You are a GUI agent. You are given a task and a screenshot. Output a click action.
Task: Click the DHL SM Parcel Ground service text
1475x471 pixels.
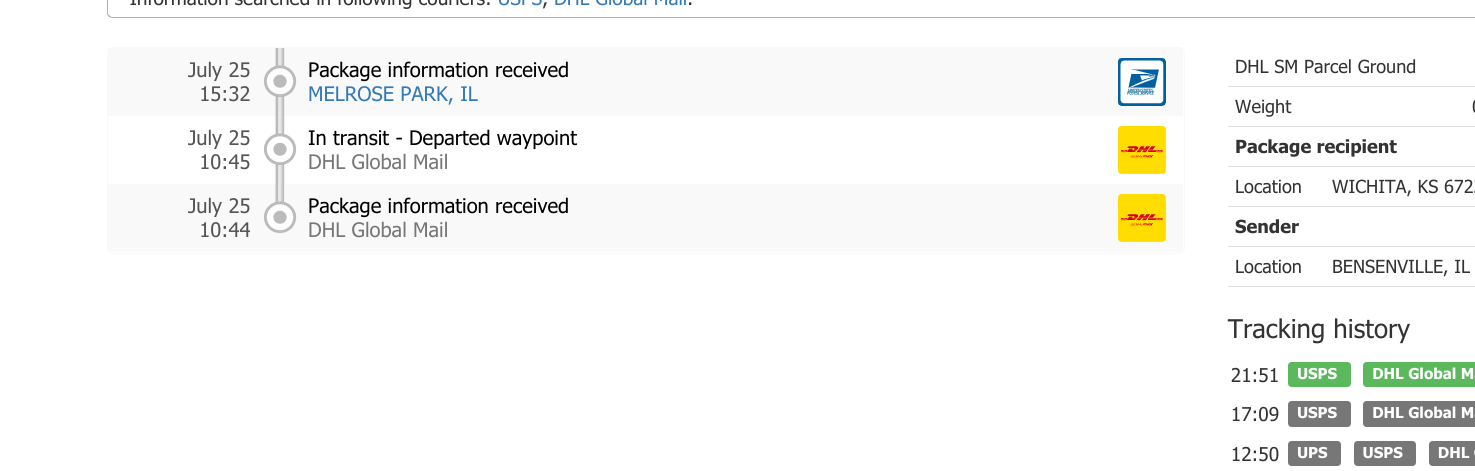(x=1325, y=67)
